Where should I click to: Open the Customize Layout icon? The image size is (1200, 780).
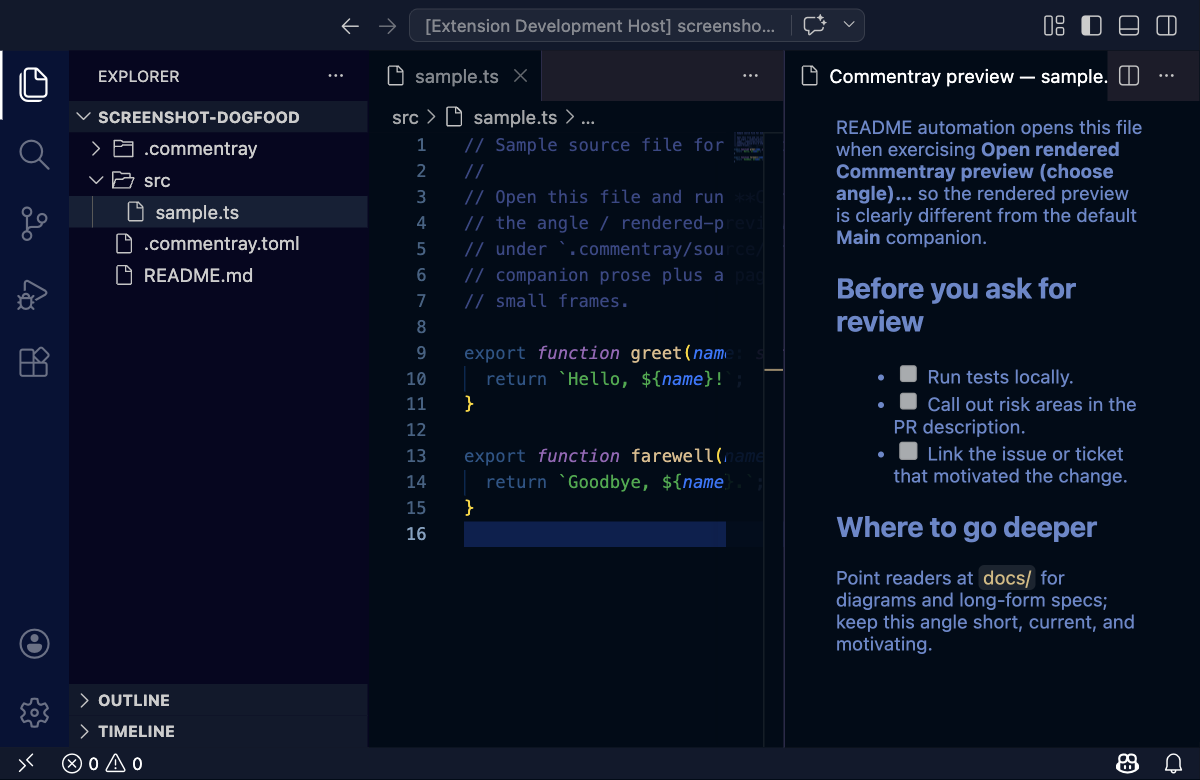[1054, 26]
